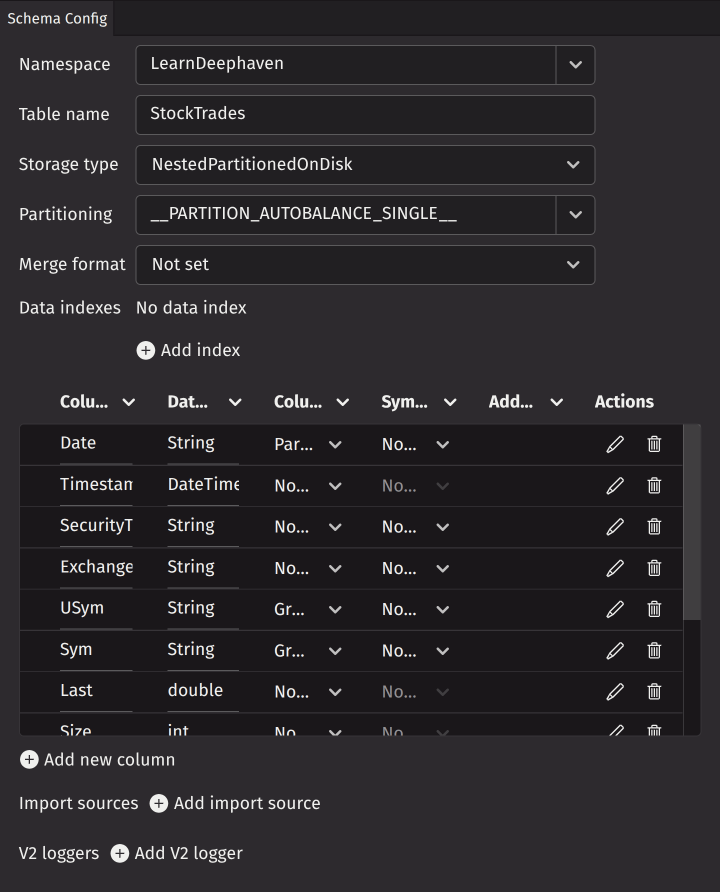Image resolution: width=720 pixels, height=892 pixels.
Task: Expand column type dropdown for Date row
Action: [335, 445]
